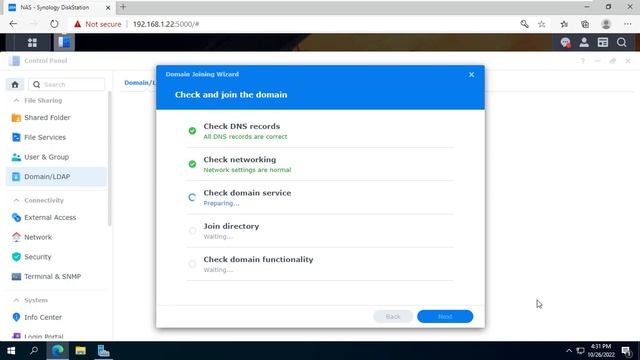640x360 pixels.
Task: Click the Shared Folder icon in sidebar
Action: [16, 118]
